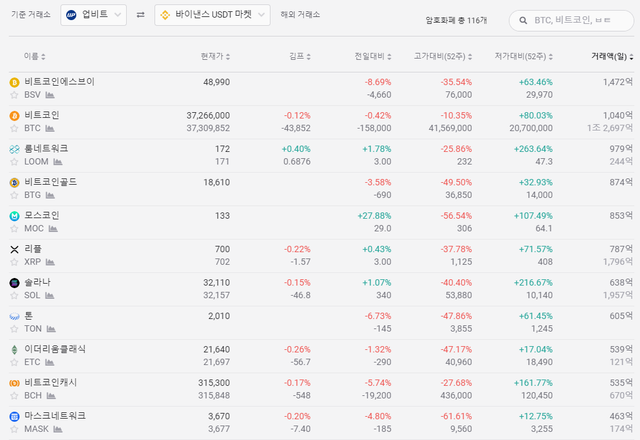Viewport: 640px width, 440px height.
Task: Click the 암호화폐 총 116개 count label
Action: pos(456,20)
